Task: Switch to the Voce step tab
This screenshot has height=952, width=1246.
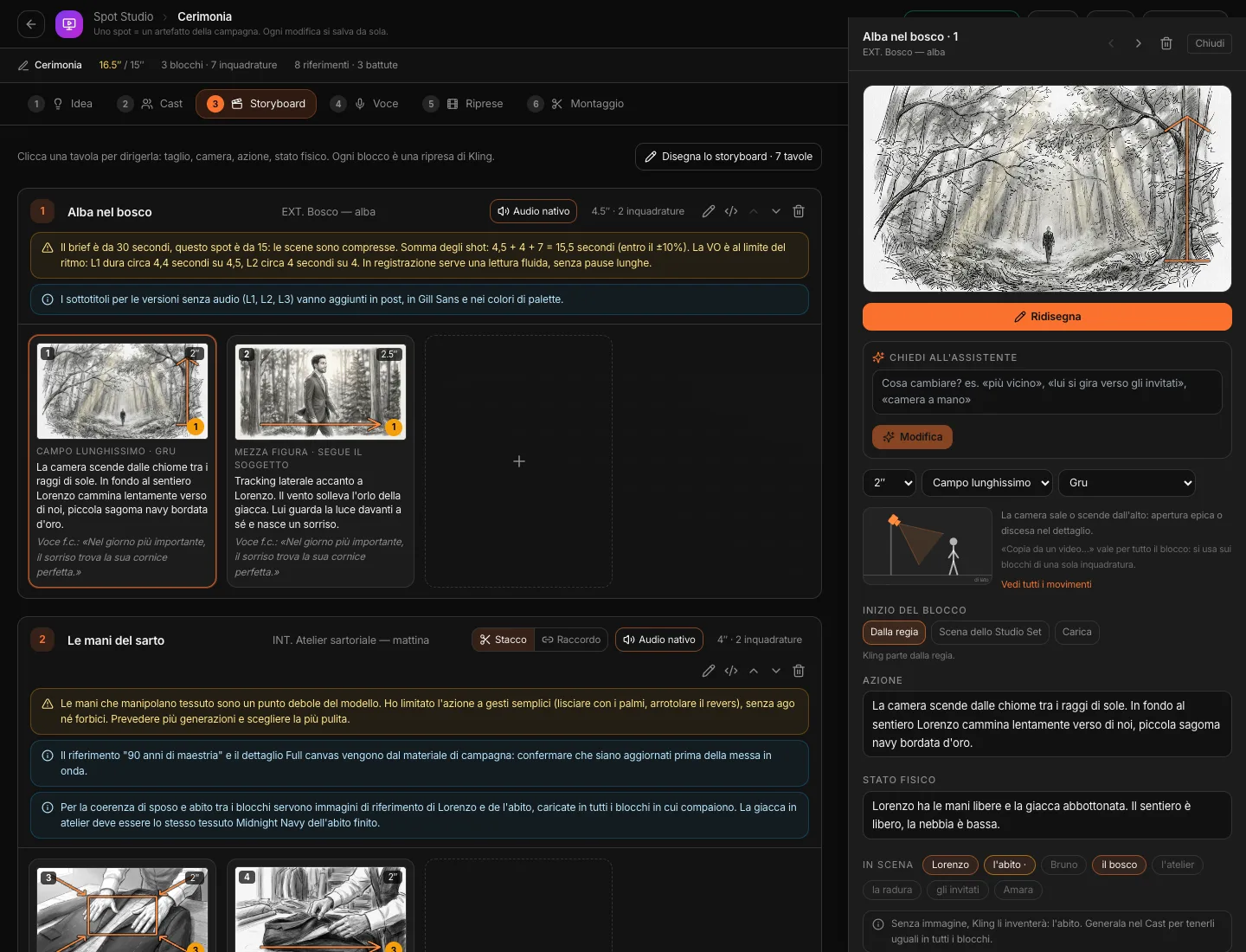Action: (x=364, y=104)
